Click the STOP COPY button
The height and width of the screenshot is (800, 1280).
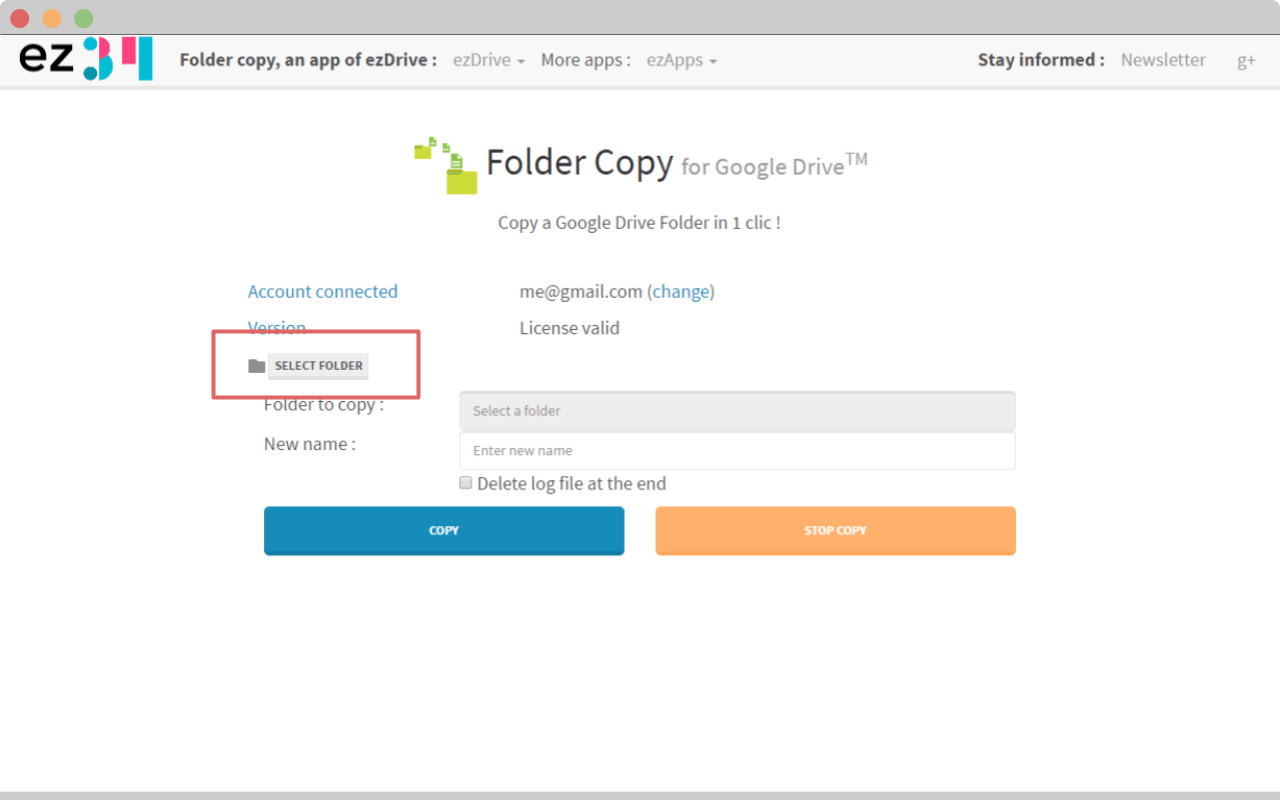[x=835, y=530]
